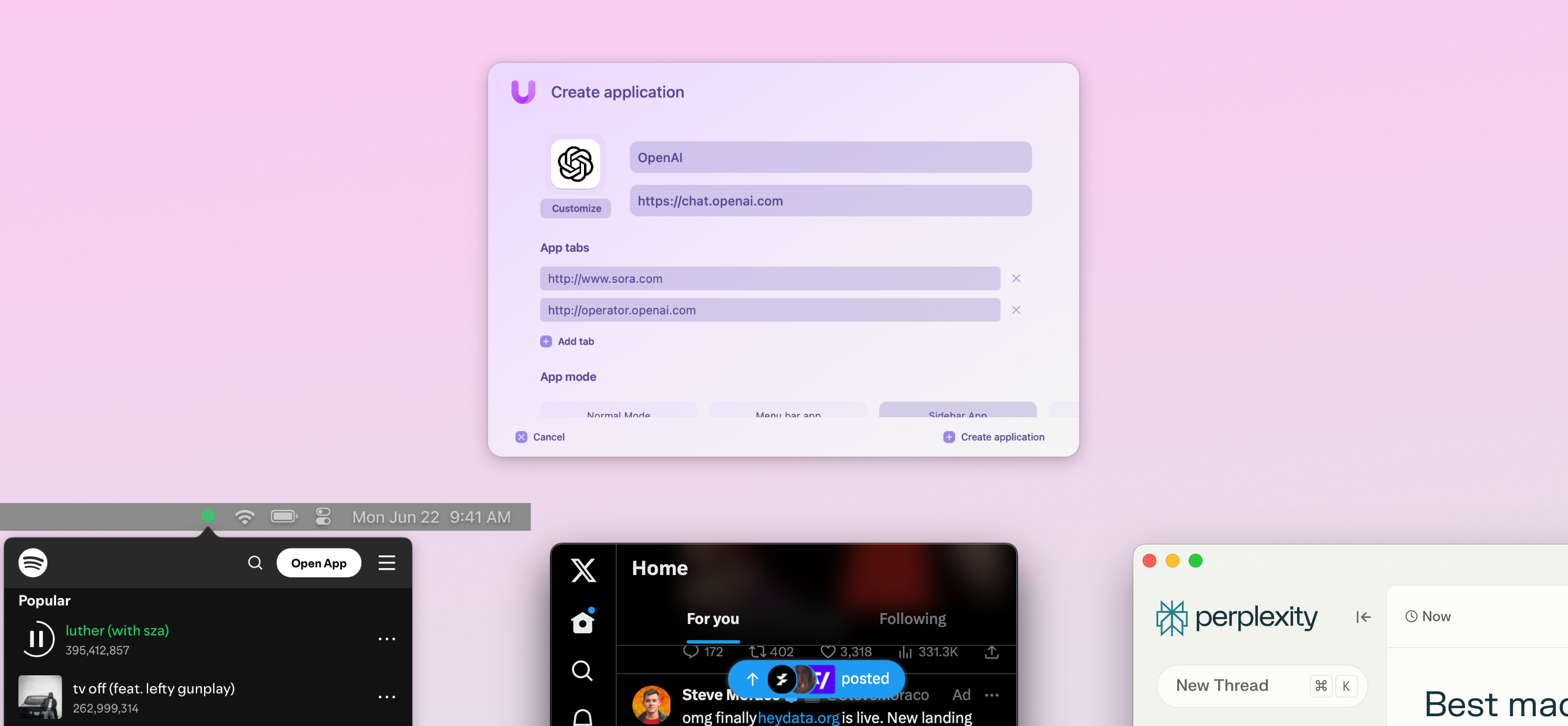The image size is (1568, 726).
Task: Select Normal Mode app mode
Action: (619, 410)
